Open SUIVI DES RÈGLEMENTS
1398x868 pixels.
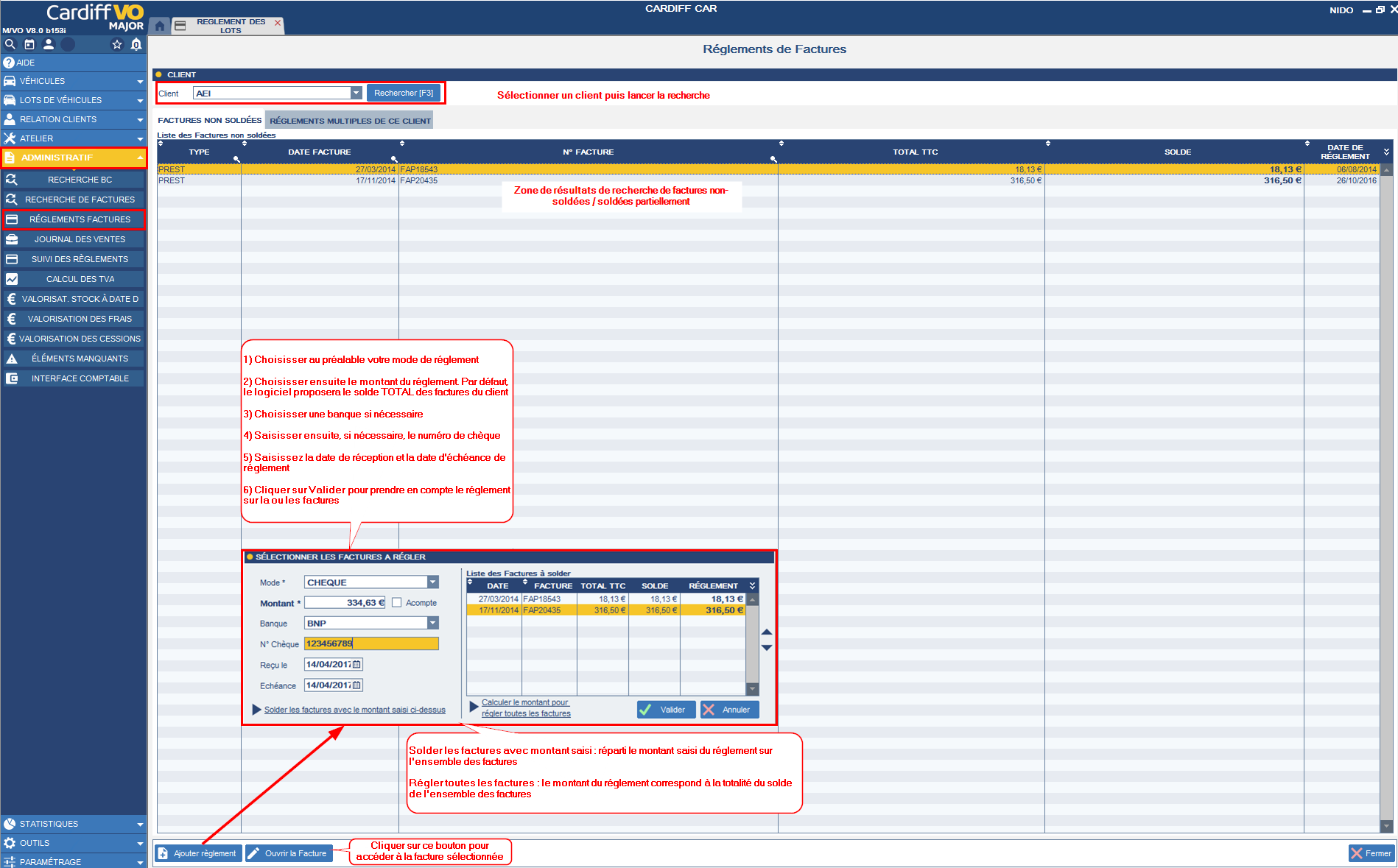74,259
